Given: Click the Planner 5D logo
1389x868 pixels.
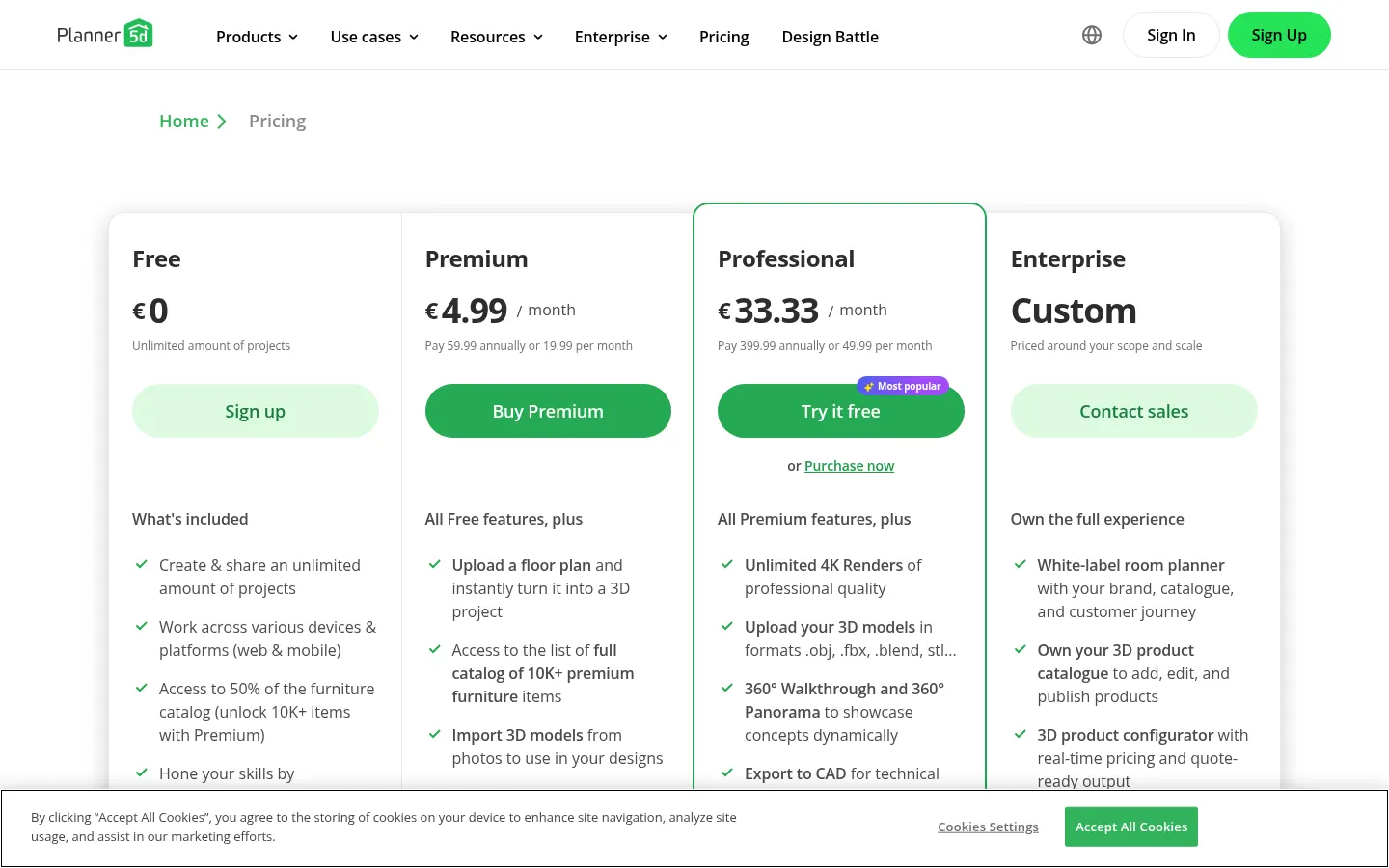Looking at the screenshot, I should [104, 34].
